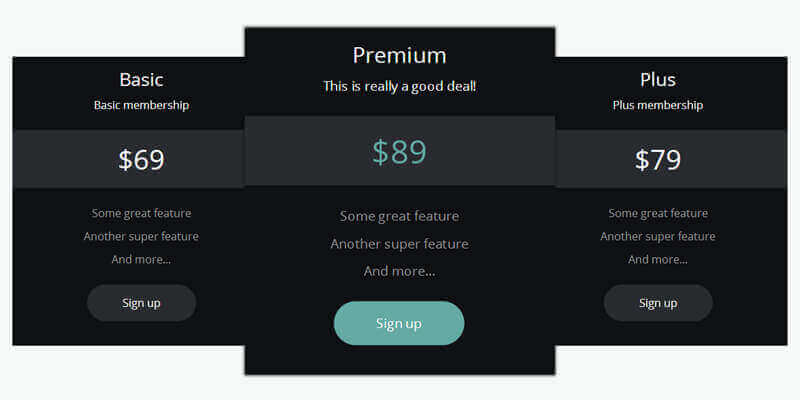
Task: Click the $69 price
Action: coord(141,159)
